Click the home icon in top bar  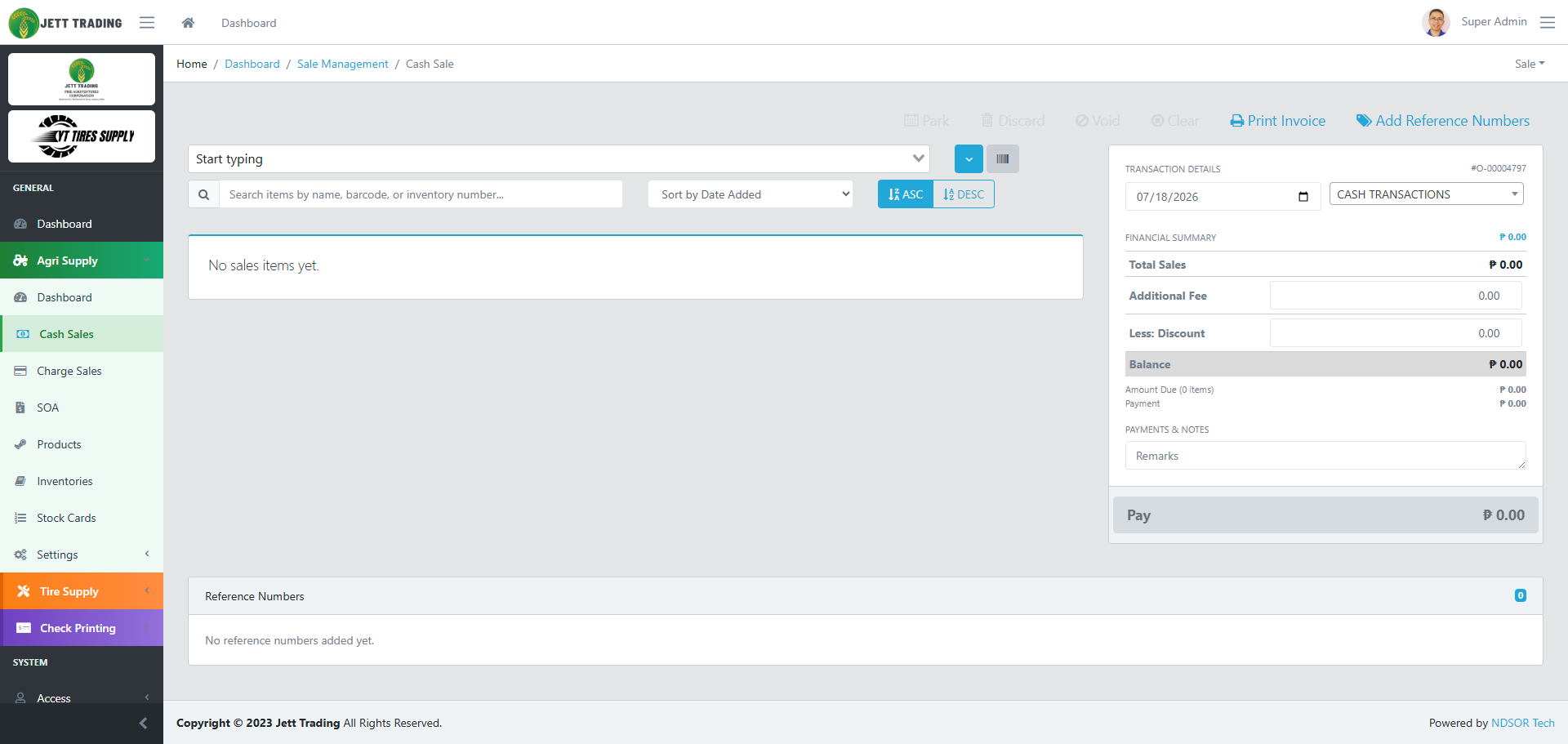[188, 23]
